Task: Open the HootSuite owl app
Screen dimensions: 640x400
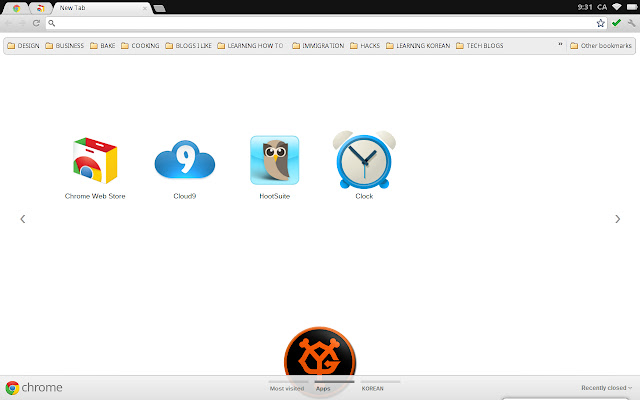Action: click(x=274, y=168)
